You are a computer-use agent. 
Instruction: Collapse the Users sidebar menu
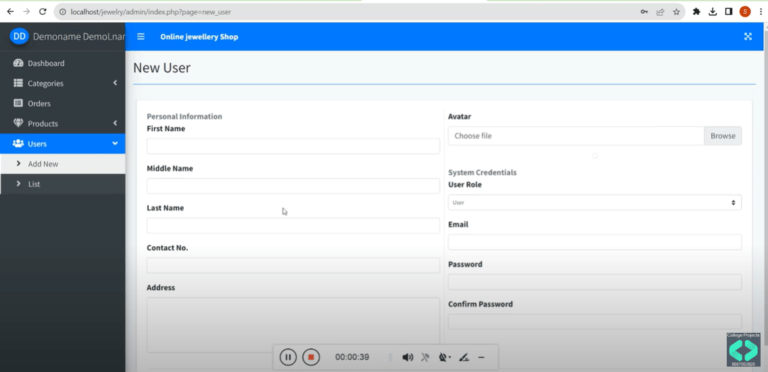[x=63, y=143]
